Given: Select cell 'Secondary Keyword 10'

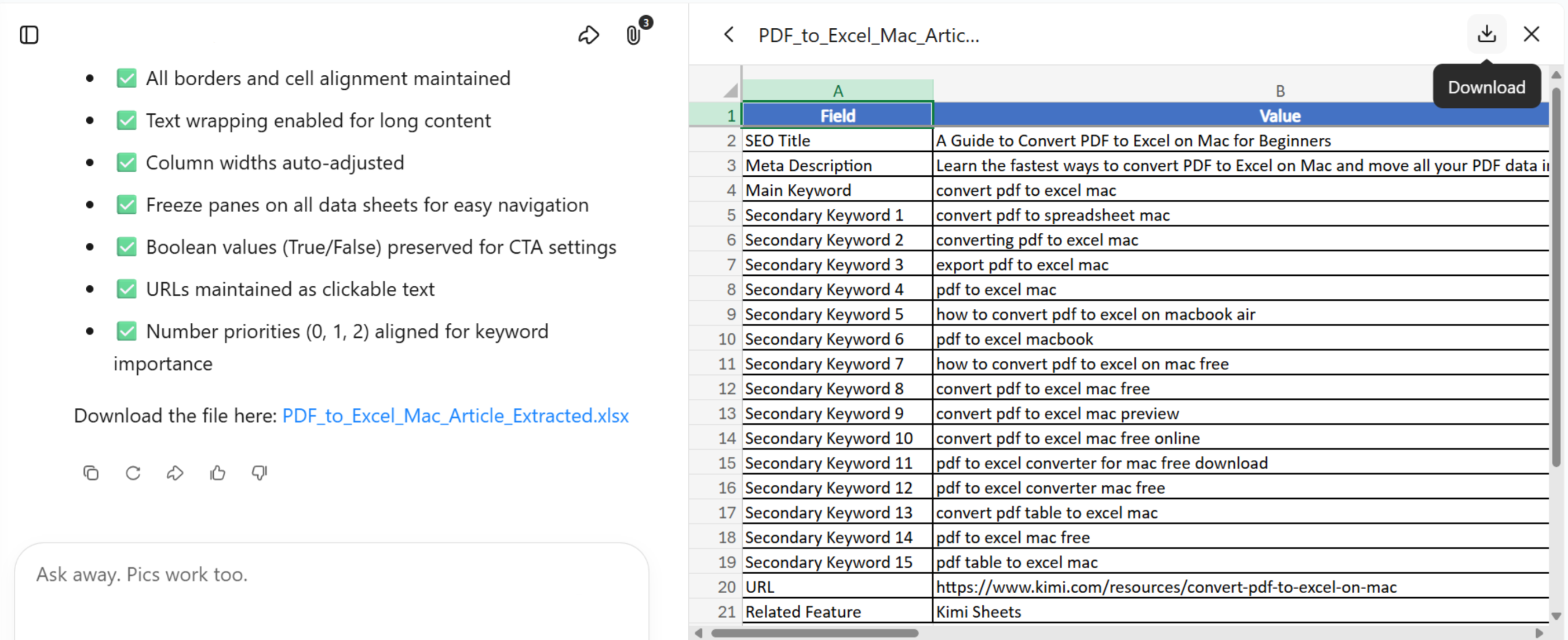Looking at the screenshot, I should click(837, 438).
